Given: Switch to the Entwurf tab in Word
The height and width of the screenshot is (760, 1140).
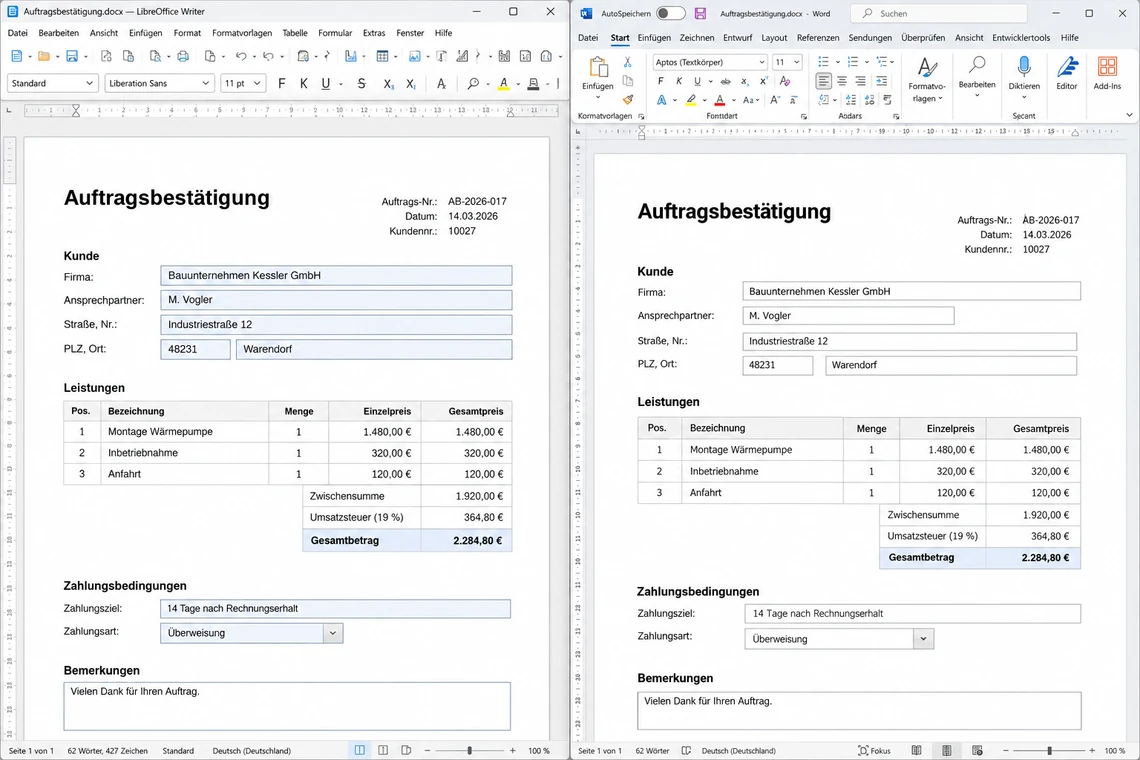Looking at the screenshot, I should pos(737,38).
